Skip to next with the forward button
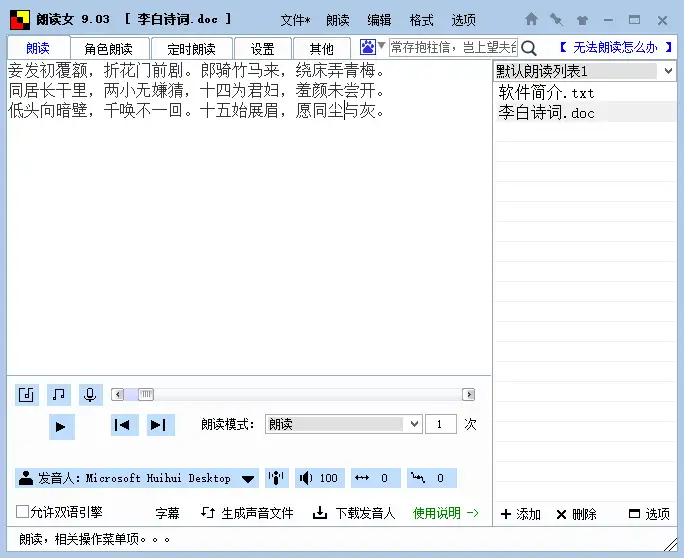 click(161, 425)
